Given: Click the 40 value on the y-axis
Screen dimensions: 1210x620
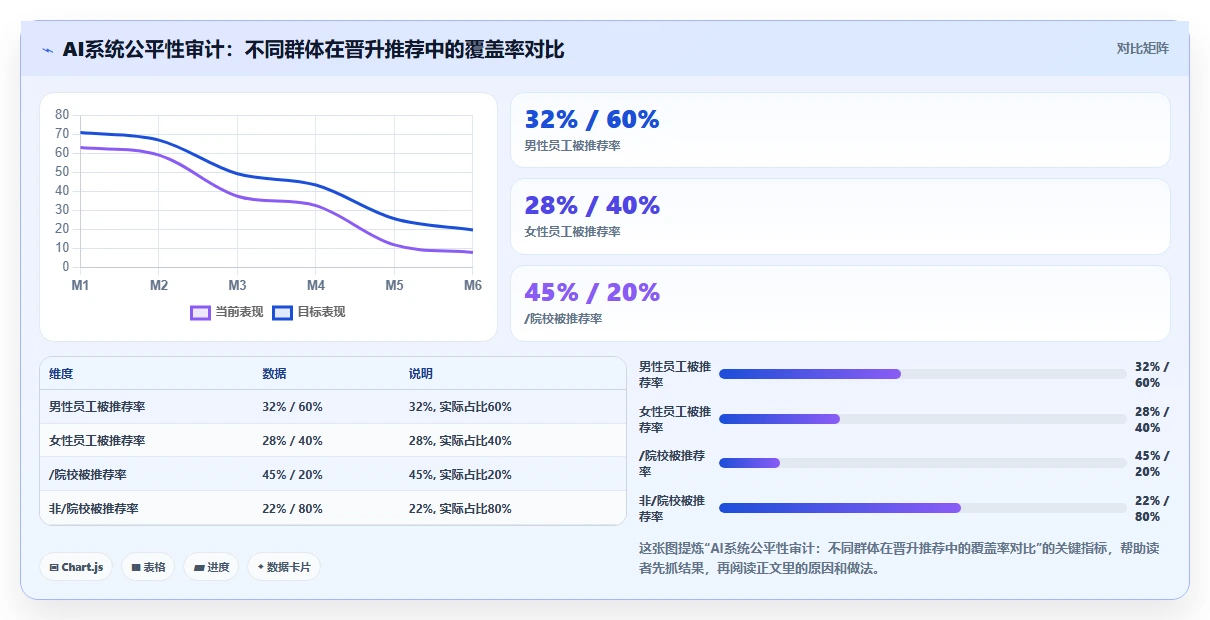Looking at the screenshot, I should click(62, 190).
